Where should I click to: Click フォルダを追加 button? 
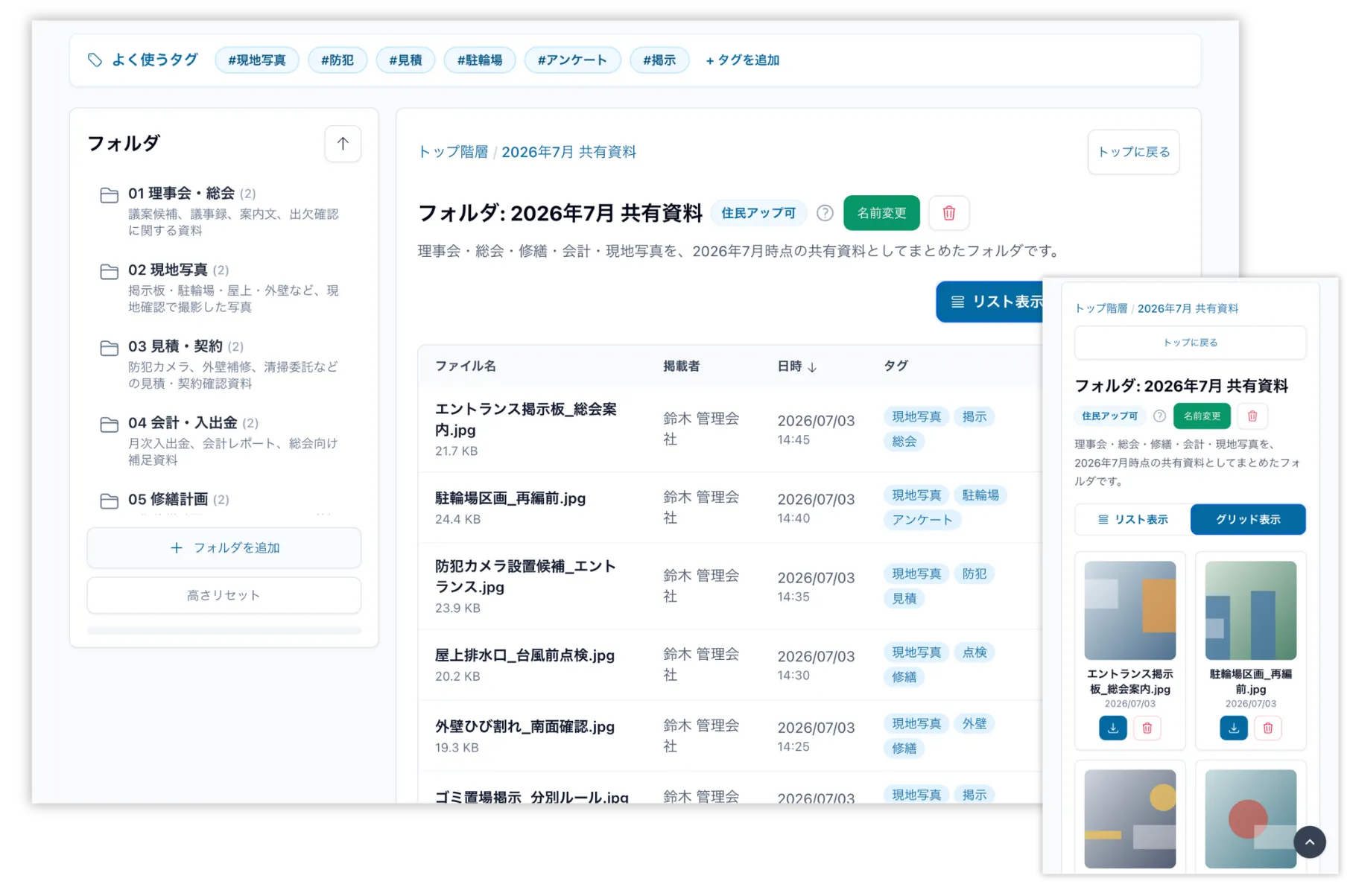224,547
